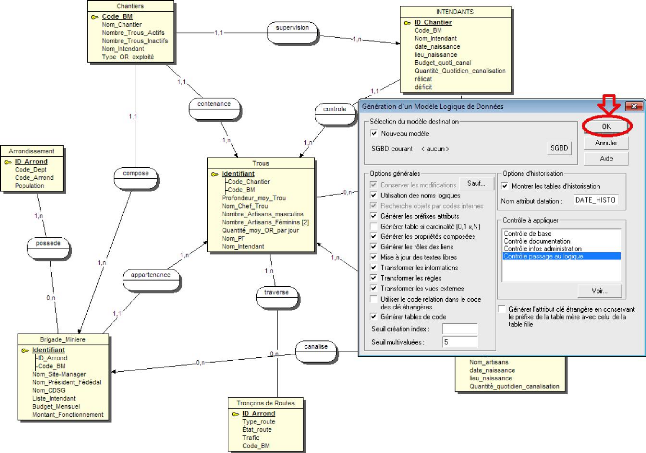Enable Générer table si cardinalité option

[x=375, y=225]
